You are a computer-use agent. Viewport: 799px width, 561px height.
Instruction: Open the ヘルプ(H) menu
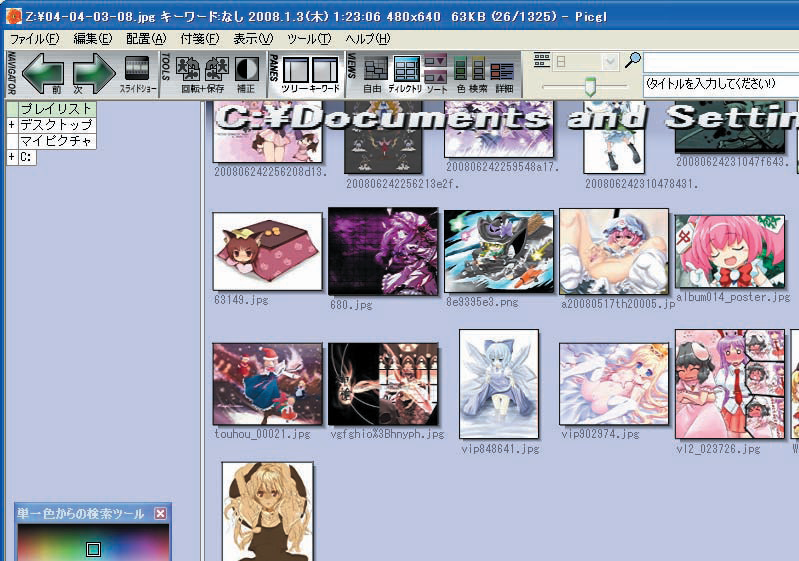pos(368,39)
